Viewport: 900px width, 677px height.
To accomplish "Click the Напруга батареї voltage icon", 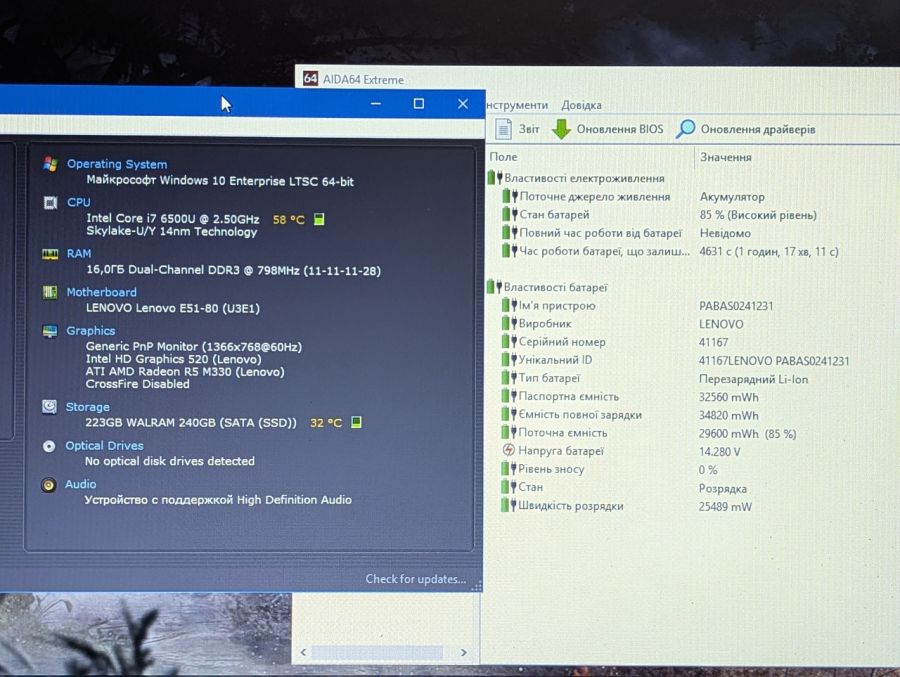I will click(x=509, y=450).
